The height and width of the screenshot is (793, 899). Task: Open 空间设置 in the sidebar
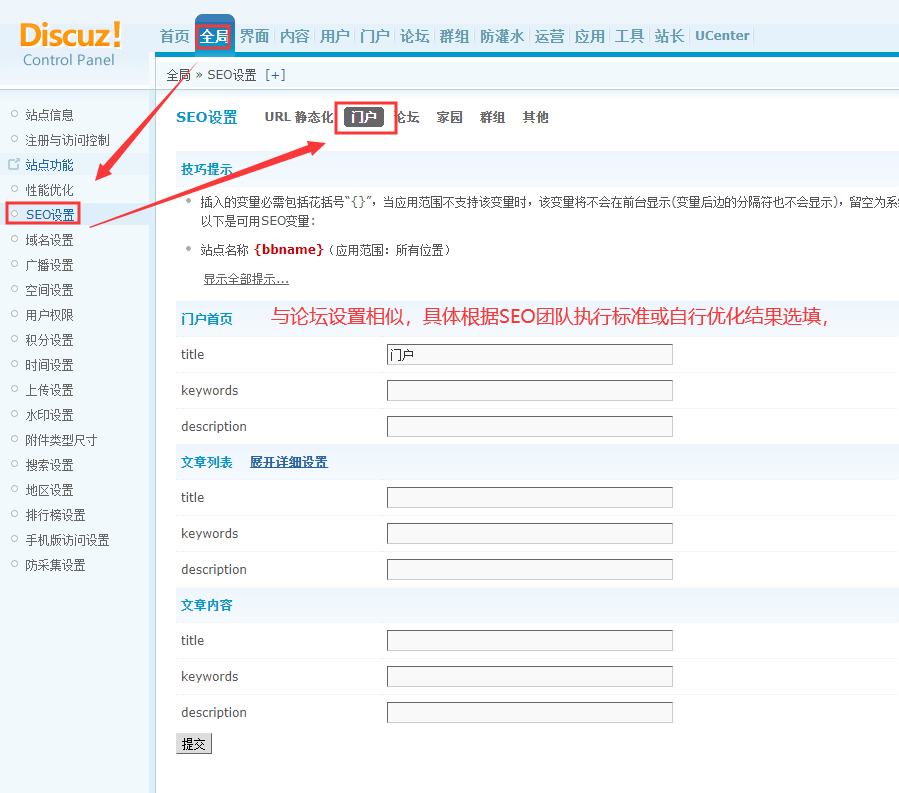tap(49, 290)
